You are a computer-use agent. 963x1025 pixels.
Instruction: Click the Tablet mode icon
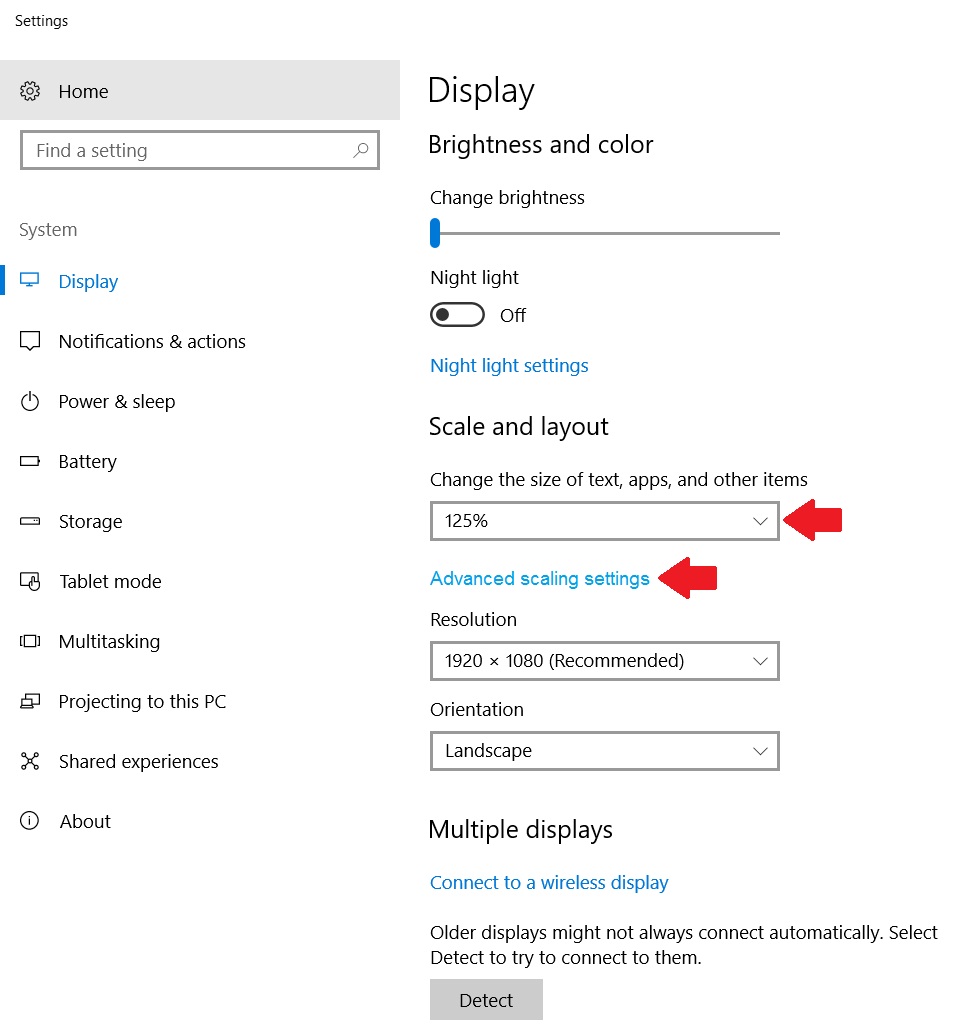(x=30, y=581)
